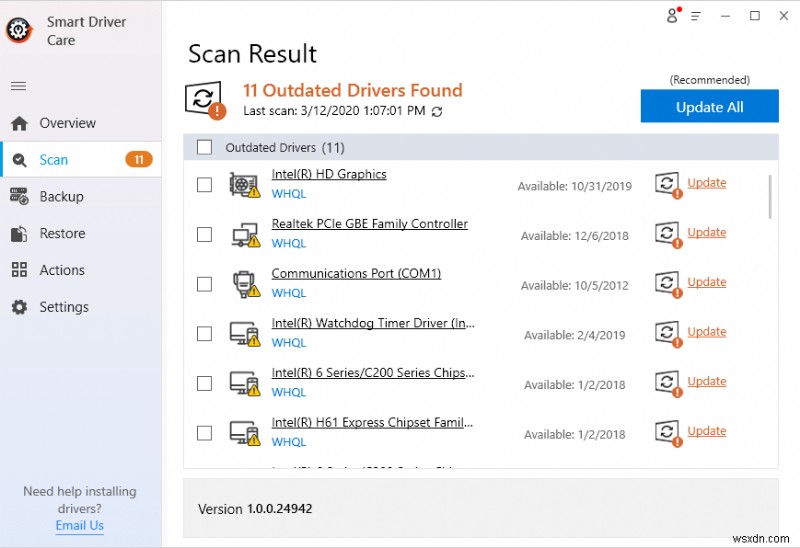Toggle the select-all Outdated Drivers checkbox
Image resolution: width=800 pixels, height=548 pixels.
click(204, 148)
